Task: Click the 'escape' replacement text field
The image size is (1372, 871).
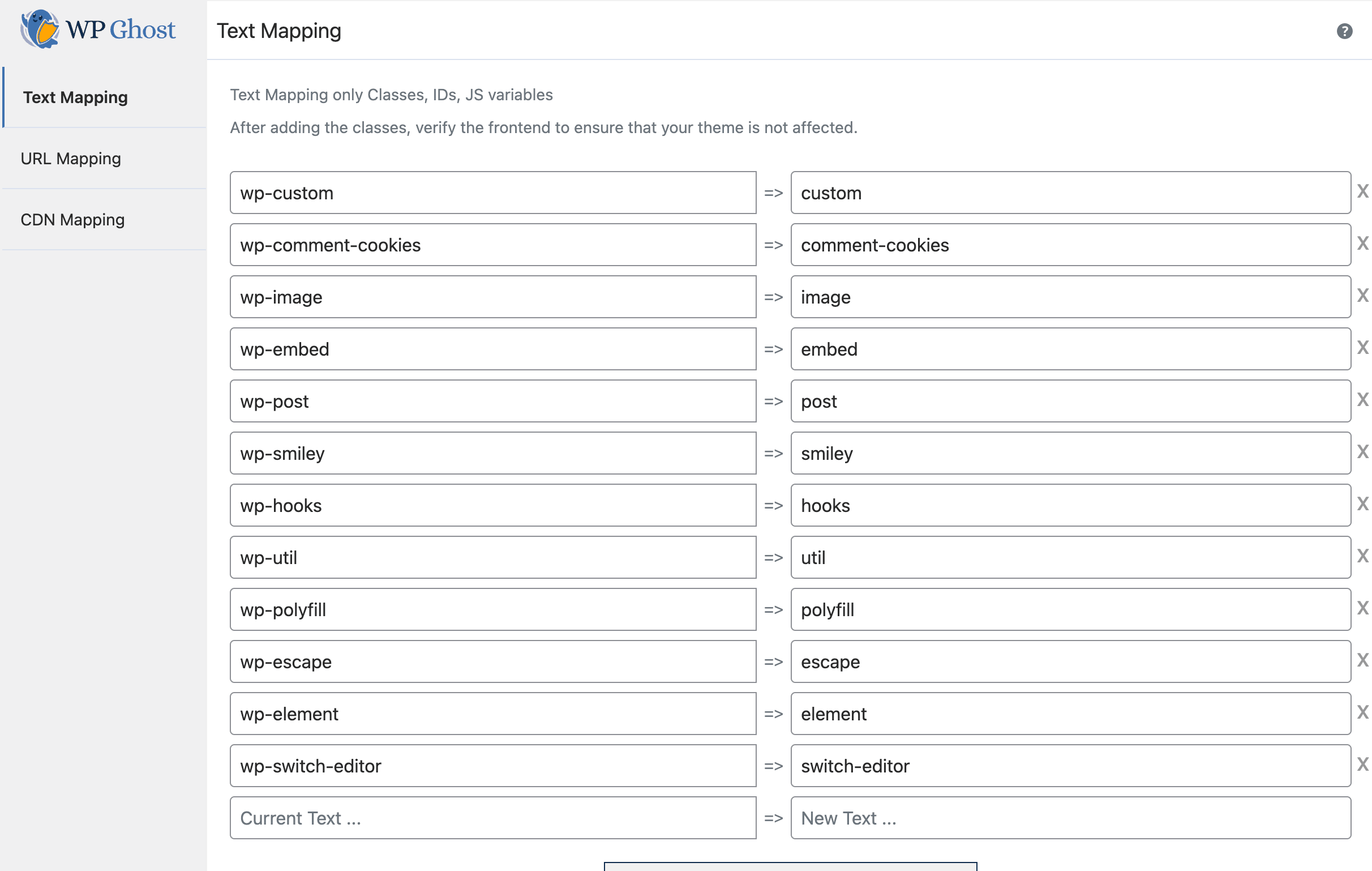Action: coord(1070,662)
